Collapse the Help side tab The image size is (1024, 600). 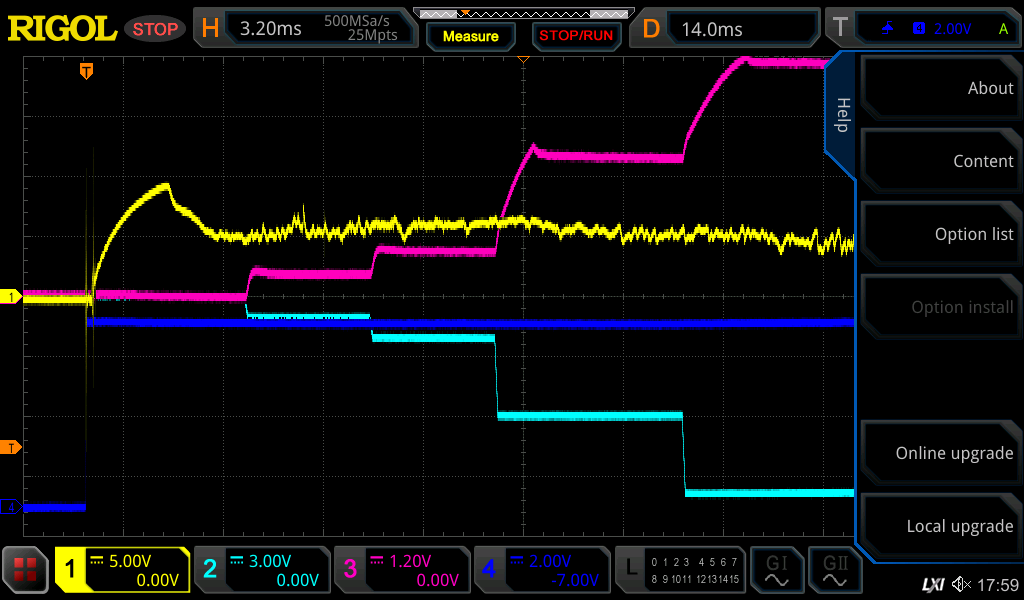pos(841,115)
